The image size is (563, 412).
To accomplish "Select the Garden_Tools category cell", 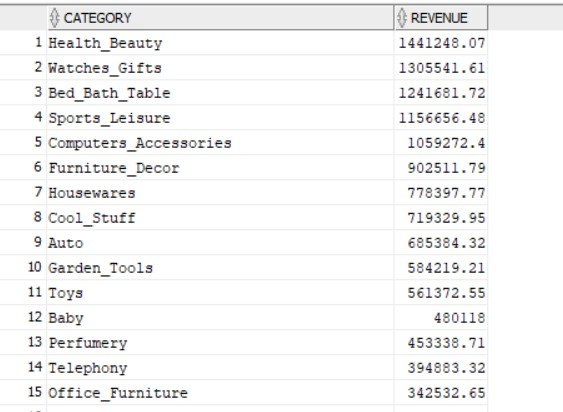I will (x=220, y=267).
